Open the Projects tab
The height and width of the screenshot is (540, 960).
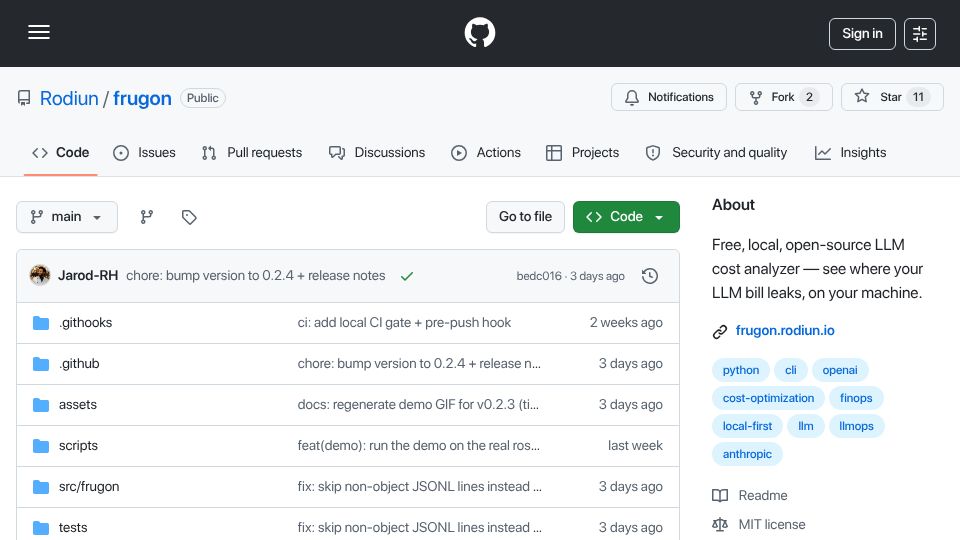(582, 152)
